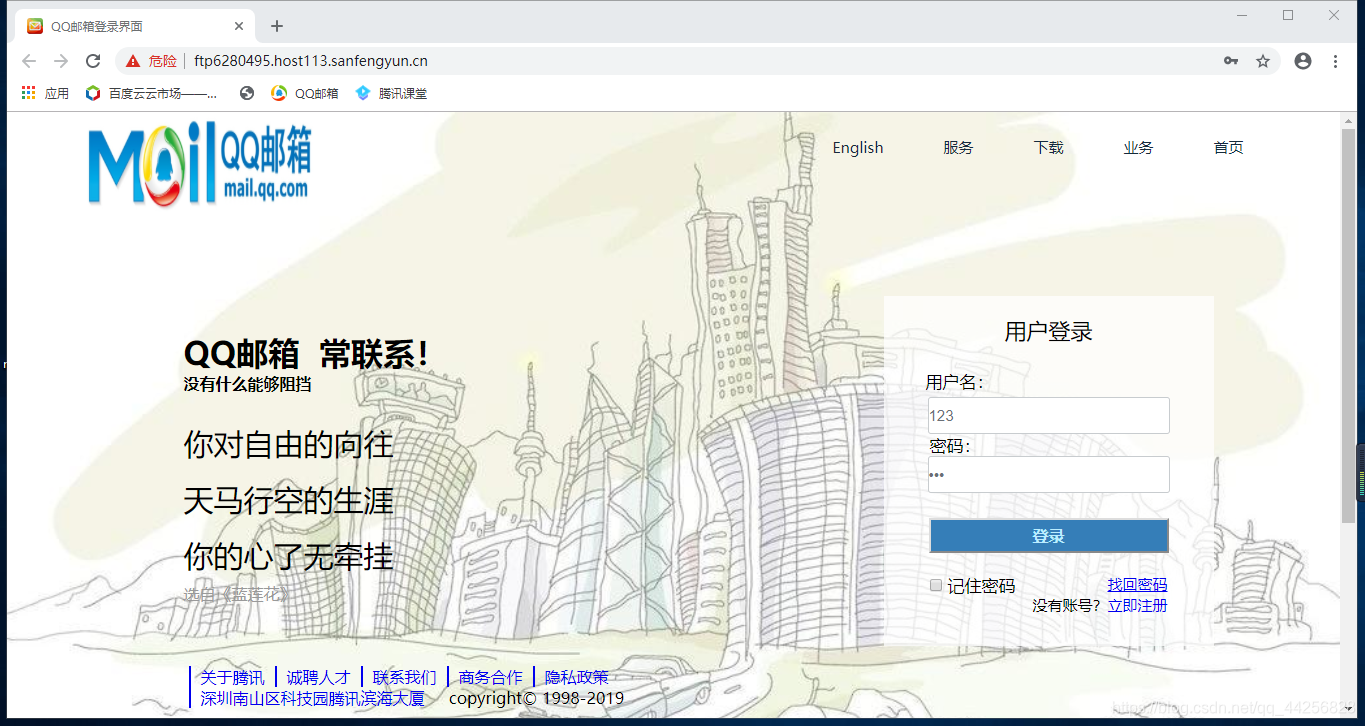Screen dimensions: 1365x726
Task: Bookmark this page with the star icon
Action: 1263,61
